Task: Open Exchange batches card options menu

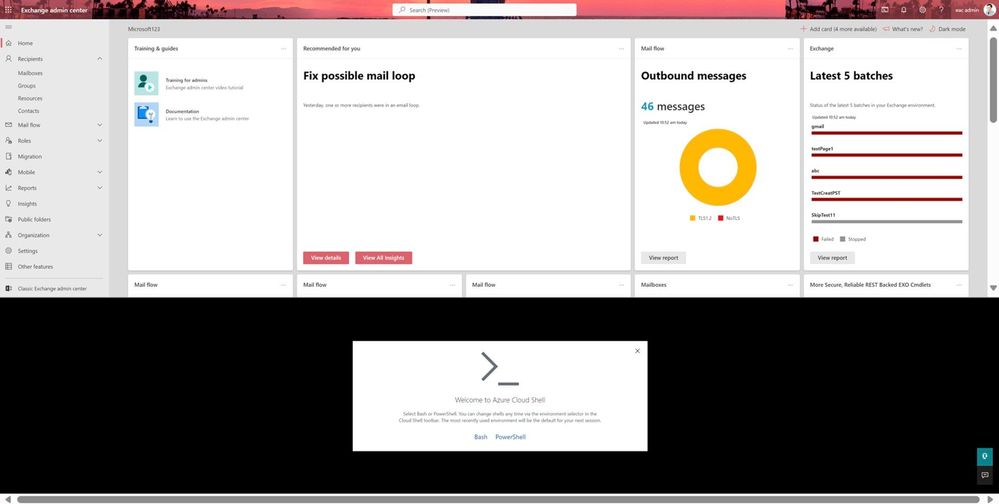Action: tap(959, 48)
